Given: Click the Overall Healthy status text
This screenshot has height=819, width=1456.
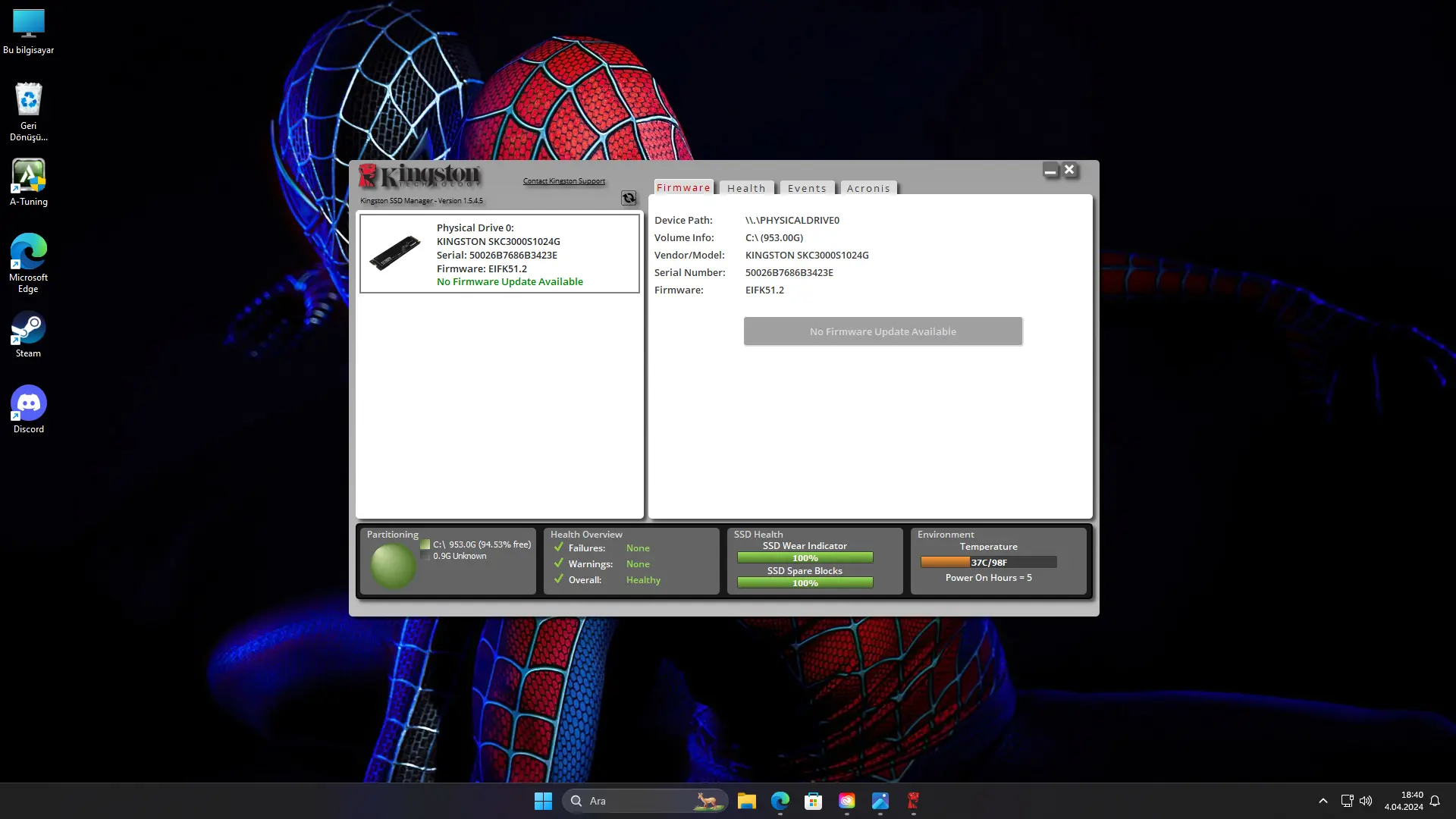Looking at the screenshot, I should (x=643, y=580).
